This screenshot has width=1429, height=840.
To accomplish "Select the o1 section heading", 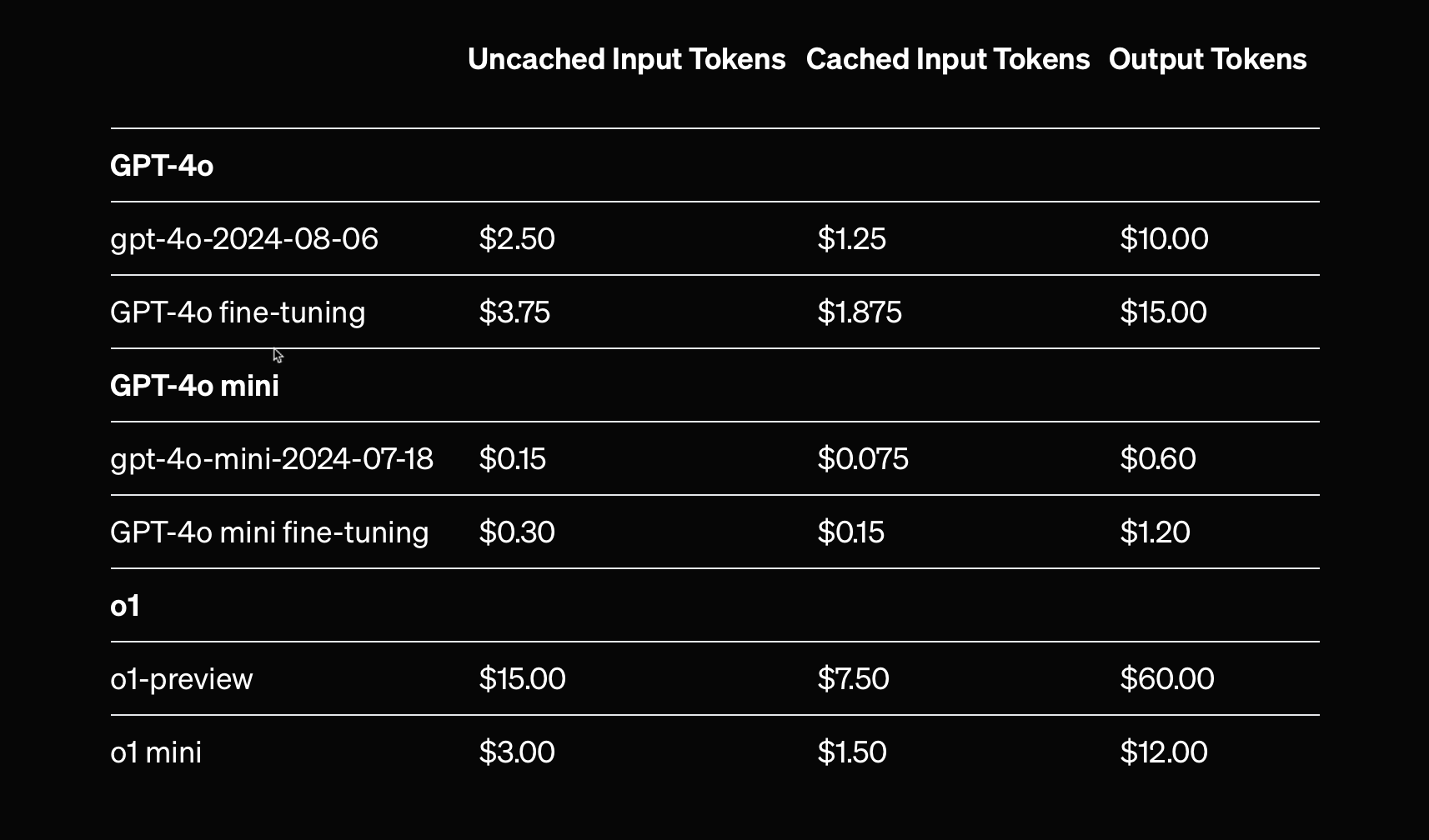I will pyautogui.click(x=125, y=606).
